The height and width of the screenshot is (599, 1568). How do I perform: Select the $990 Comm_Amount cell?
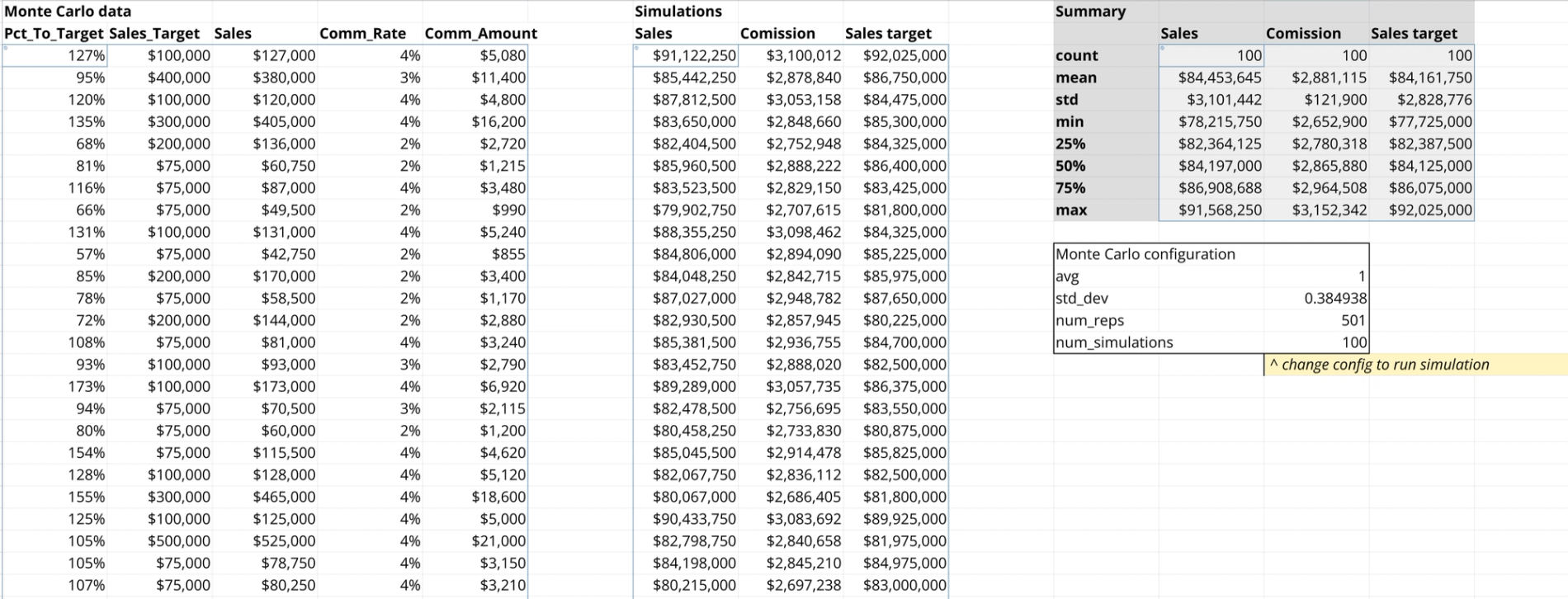click(x=475, y=210)
